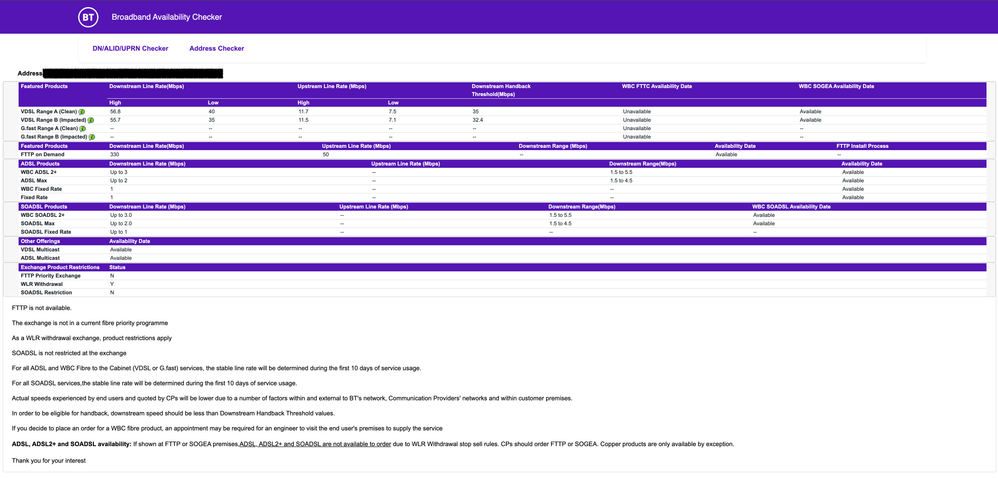Click the 55.7 downstream high value

(x=115, y=120)
